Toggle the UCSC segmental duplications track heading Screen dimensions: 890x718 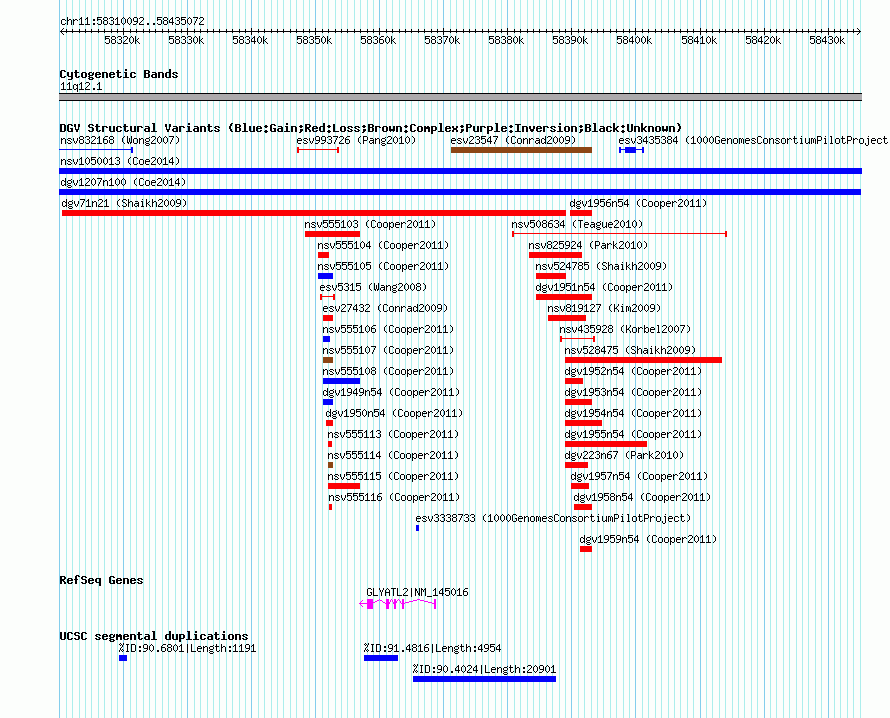(x=154, y=636)
